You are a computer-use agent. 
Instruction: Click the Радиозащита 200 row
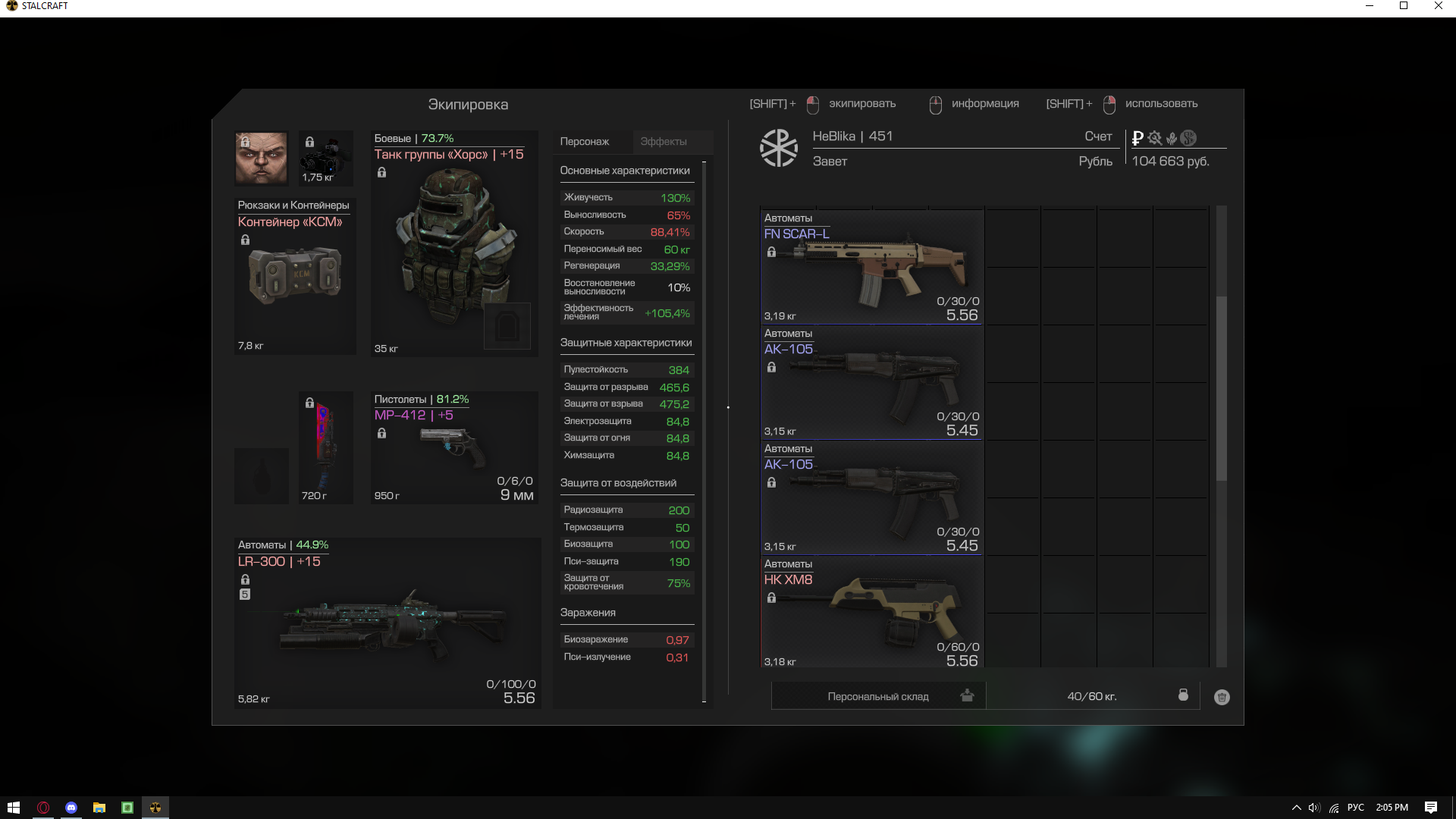[627, 510]
